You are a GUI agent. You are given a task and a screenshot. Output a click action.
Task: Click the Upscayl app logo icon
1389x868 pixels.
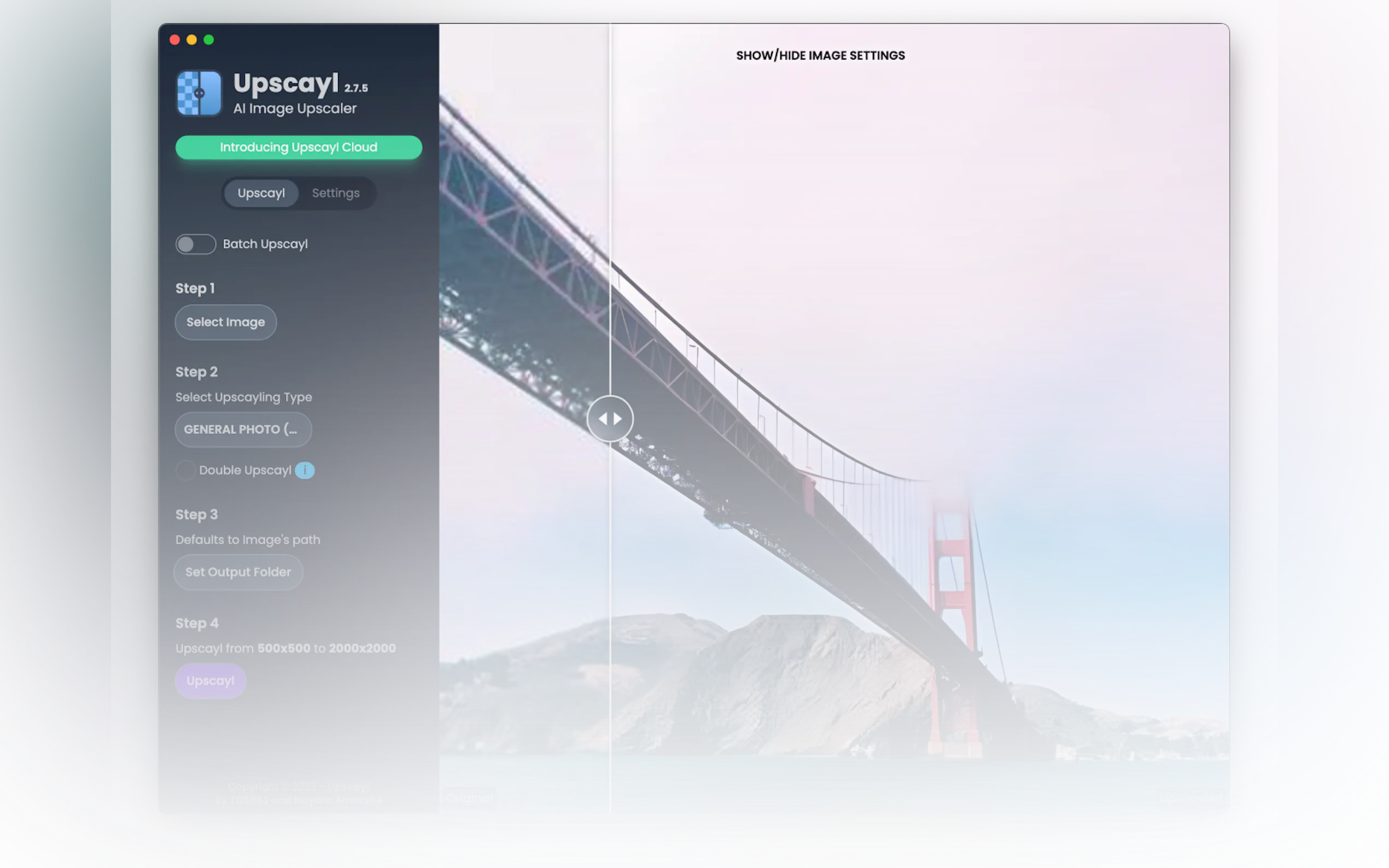[x=199, y=93]
